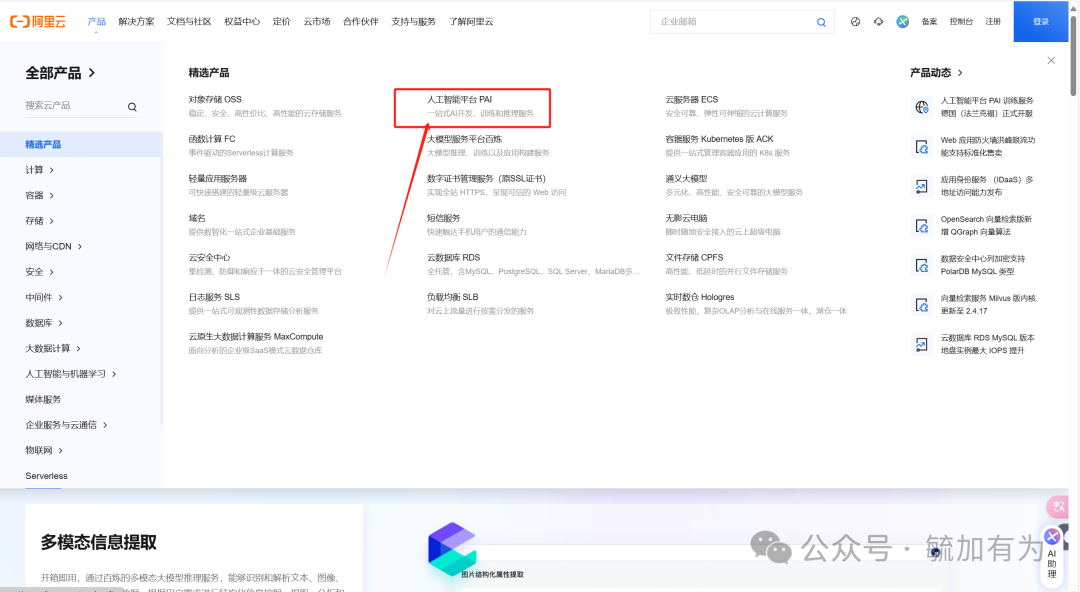This screenshot has width=1080, height=592.
Task: Open 产品动态 heading arrow
Action: [x=960, y=72]
